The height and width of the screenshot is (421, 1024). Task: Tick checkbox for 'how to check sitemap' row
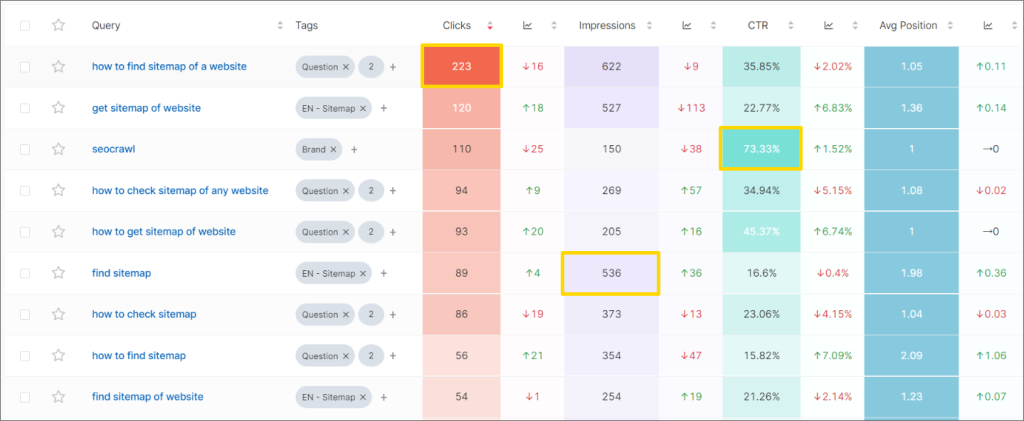(x=25, y=314)
